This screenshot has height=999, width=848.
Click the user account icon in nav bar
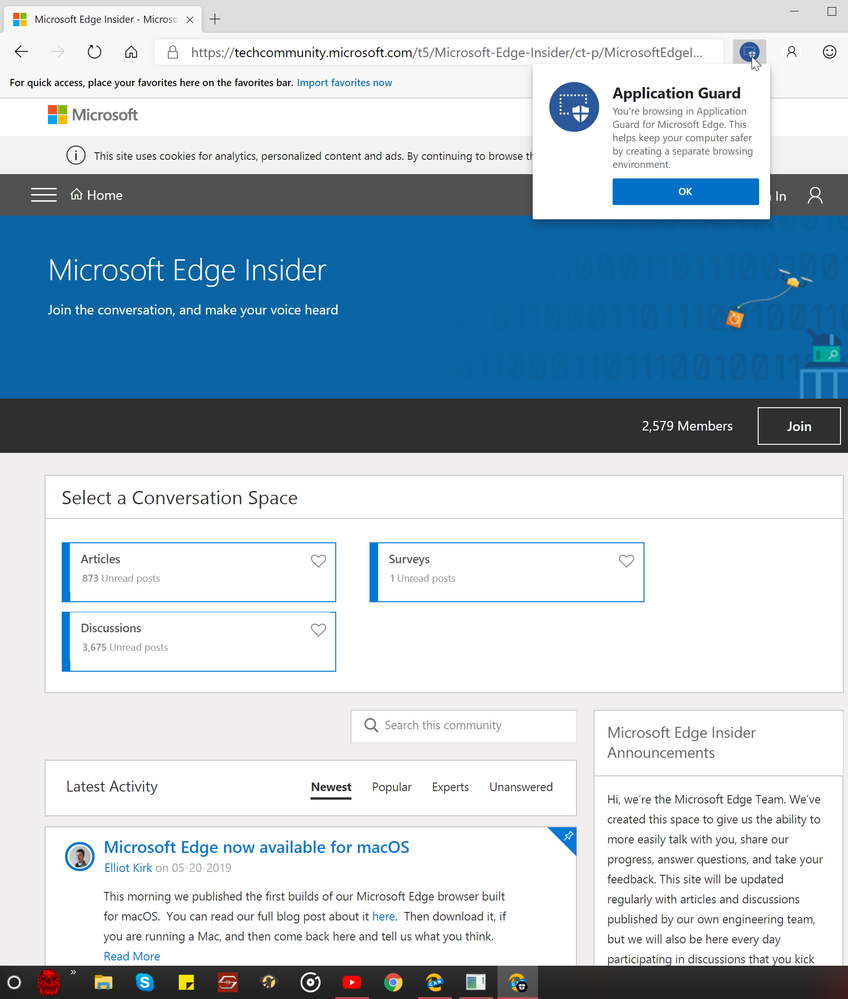point(815,196)
